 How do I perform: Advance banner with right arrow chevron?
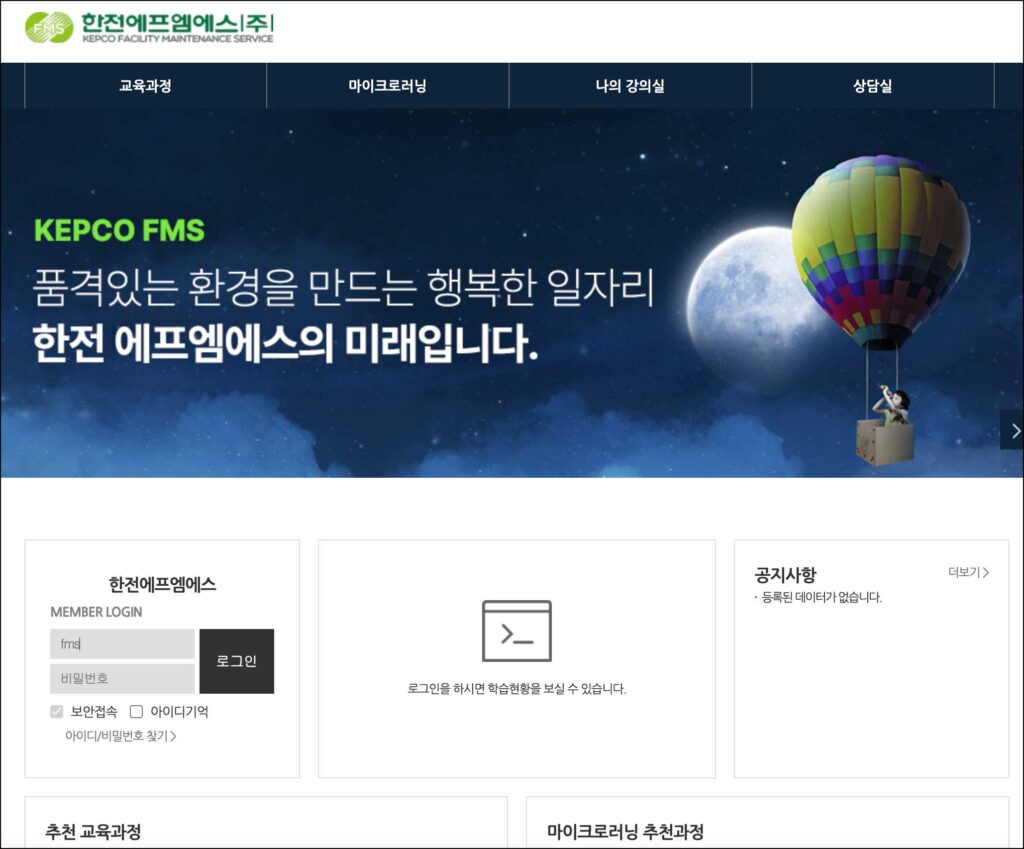1014,430
